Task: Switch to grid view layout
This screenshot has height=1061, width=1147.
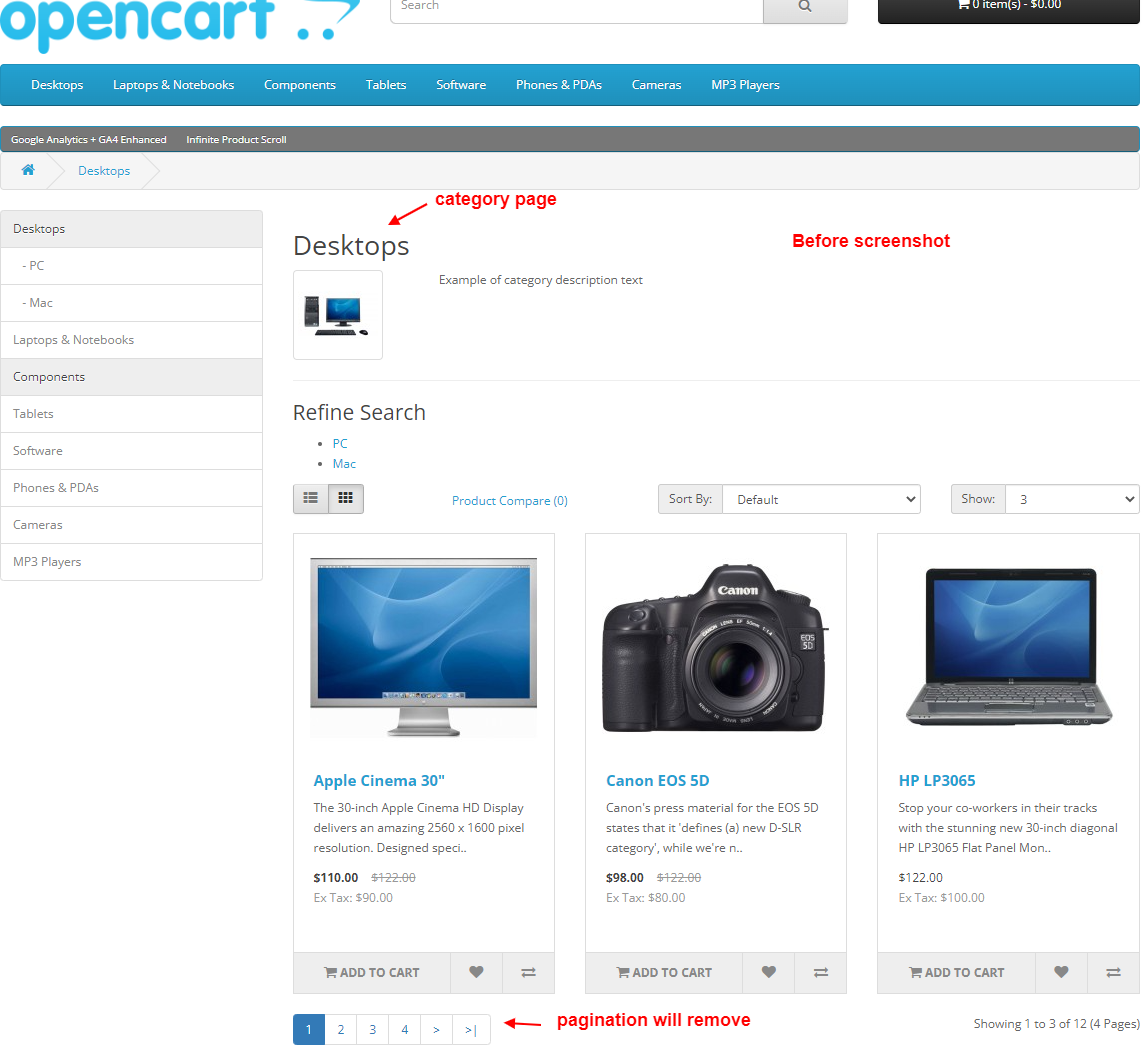Action: tap(346, 498)
